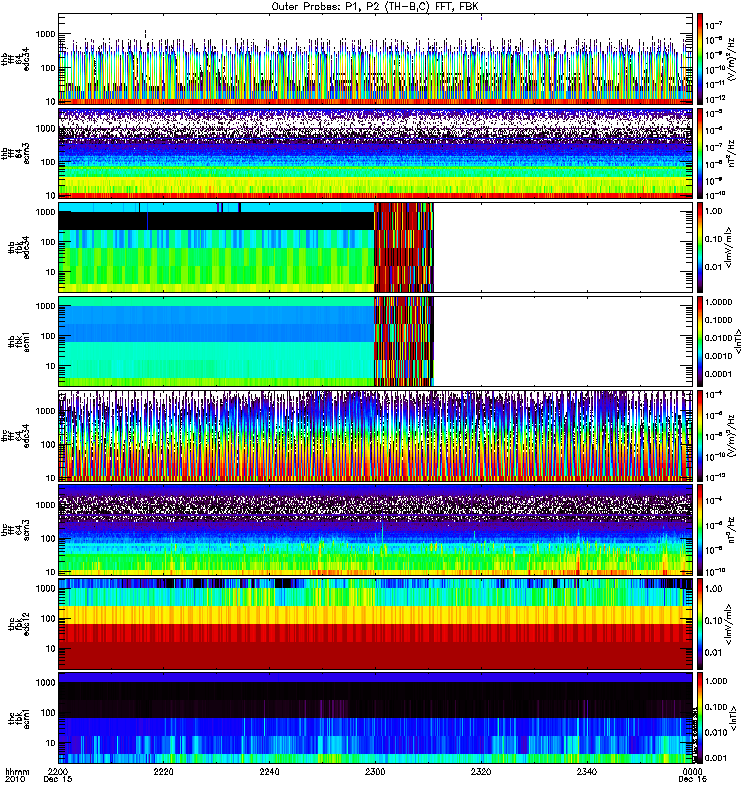Viewport: 750px width, 800px height.
Task: Select the thb fff scm3 spectrogram panel
Action: coord(375,153)
